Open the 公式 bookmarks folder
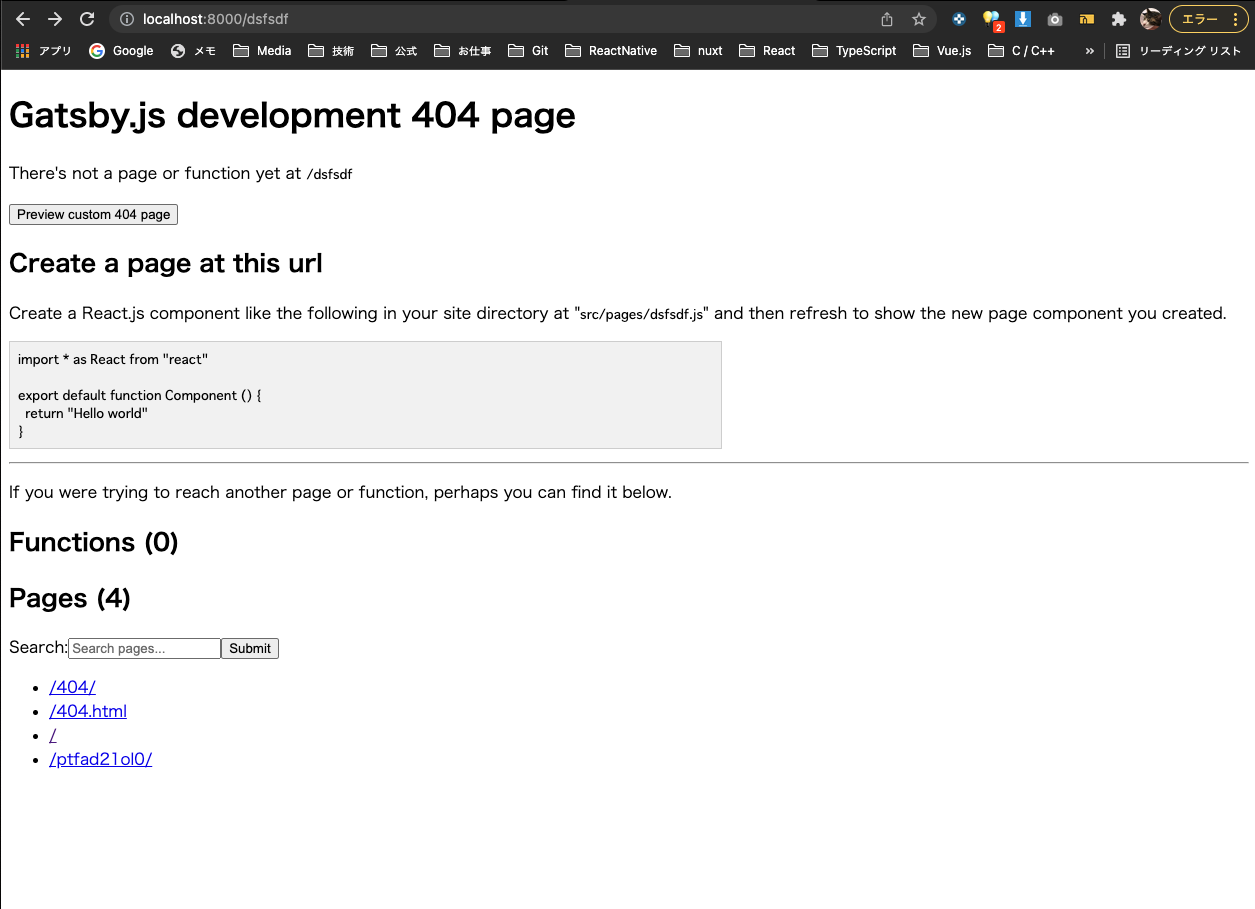 coord(394,51)
